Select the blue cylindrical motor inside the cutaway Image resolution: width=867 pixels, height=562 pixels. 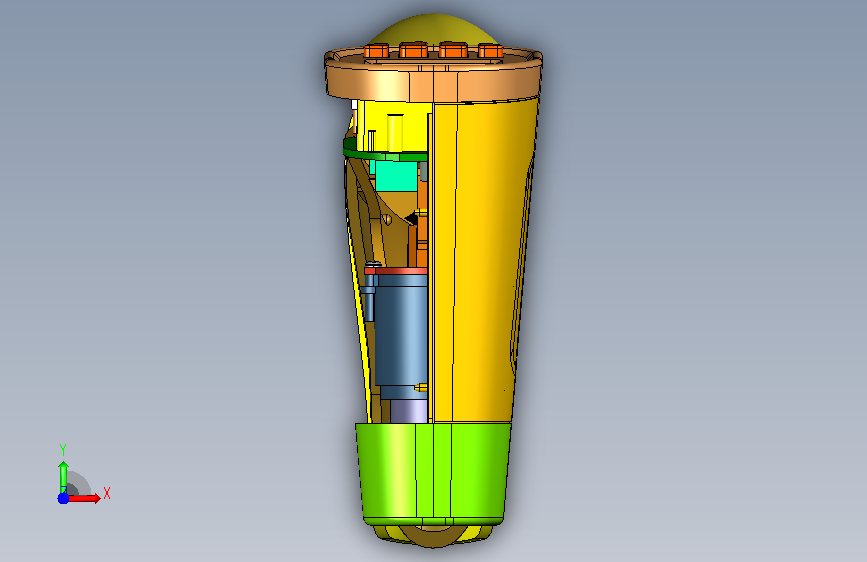(400, 336)
